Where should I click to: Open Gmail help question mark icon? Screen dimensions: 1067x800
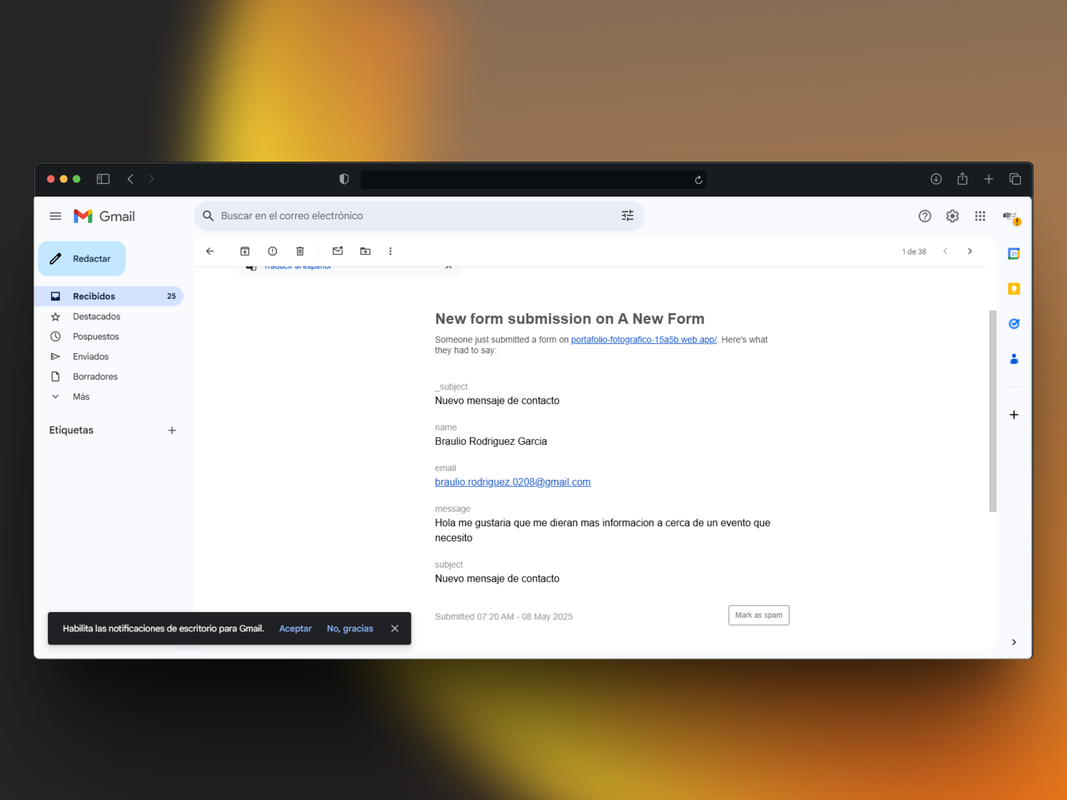point(925,216)
